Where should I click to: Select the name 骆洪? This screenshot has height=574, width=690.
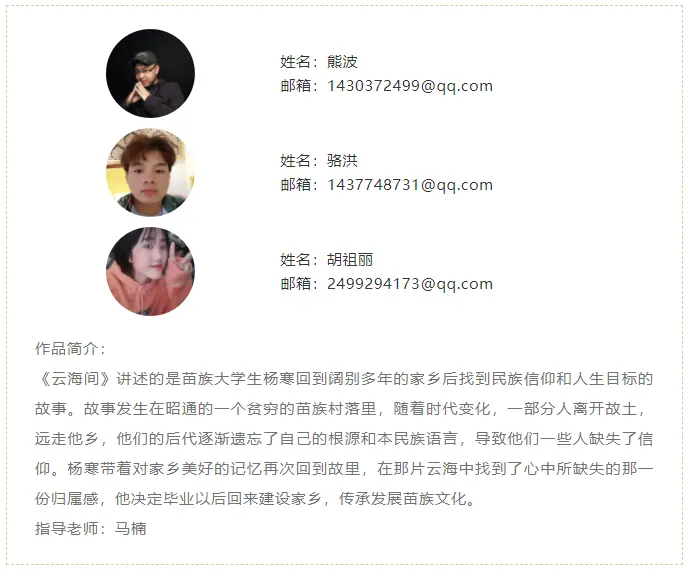click(342, 161)
